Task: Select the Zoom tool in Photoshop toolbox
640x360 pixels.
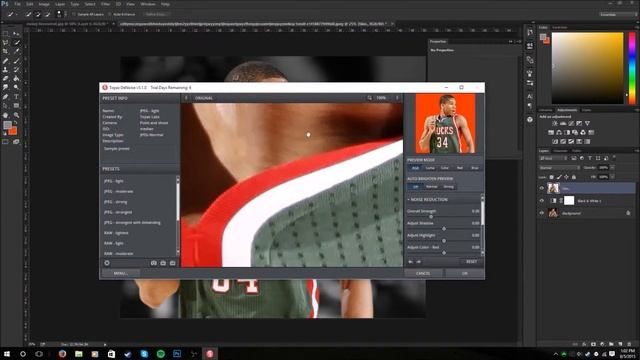Action: click(16, 116)
